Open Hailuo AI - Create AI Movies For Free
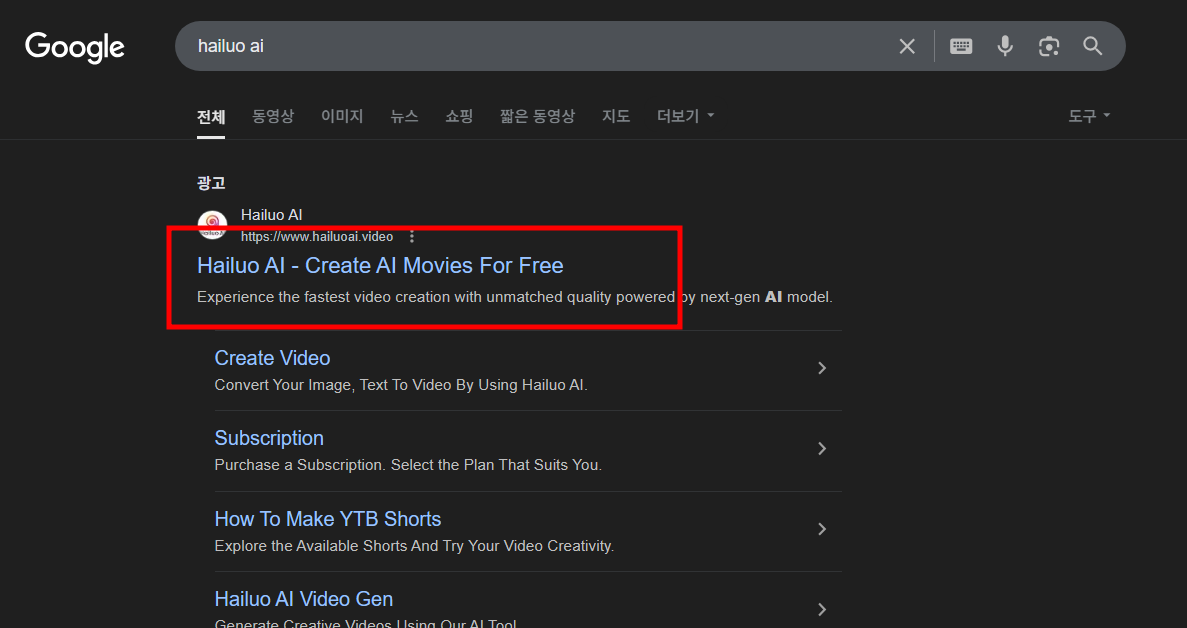Image resolution: width=1187 pixels, height=628 pixels. point(380,266)
